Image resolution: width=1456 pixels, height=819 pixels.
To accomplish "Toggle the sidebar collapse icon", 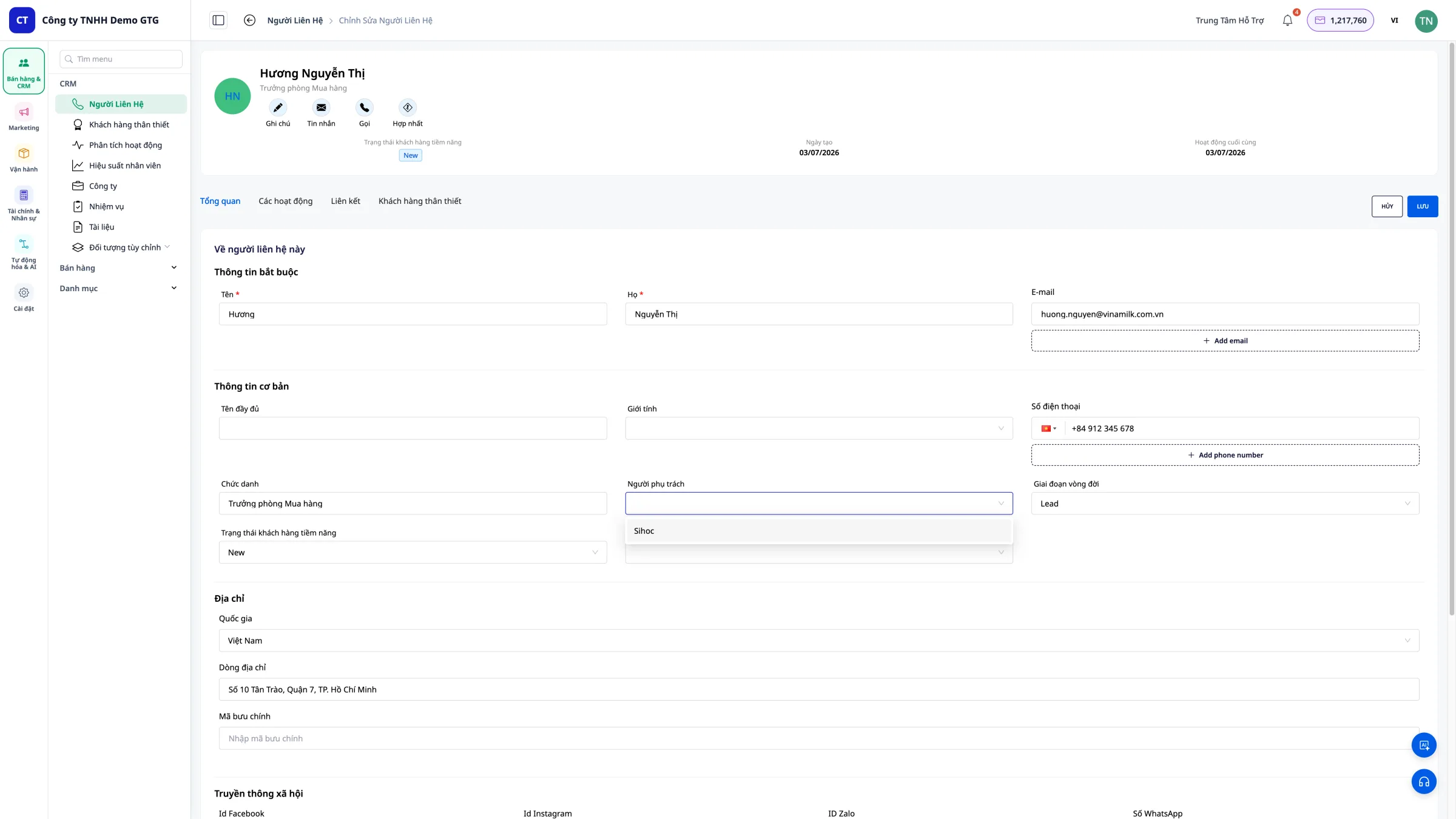I will click(x=218, y=20).
